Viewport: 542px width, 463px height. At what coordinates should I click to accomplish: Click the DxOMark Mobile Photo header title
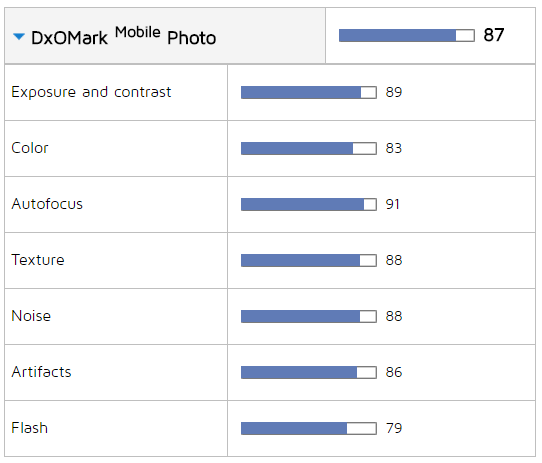pyautogui.click(x=123, y=36)
